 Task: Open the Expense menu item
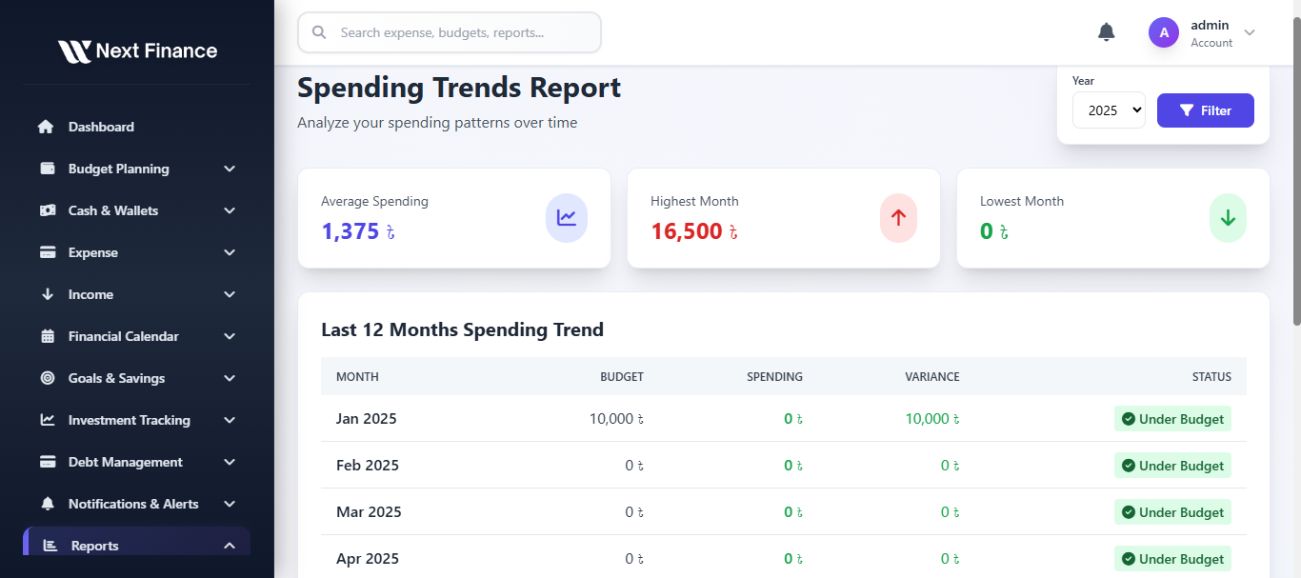coord(93,253)
